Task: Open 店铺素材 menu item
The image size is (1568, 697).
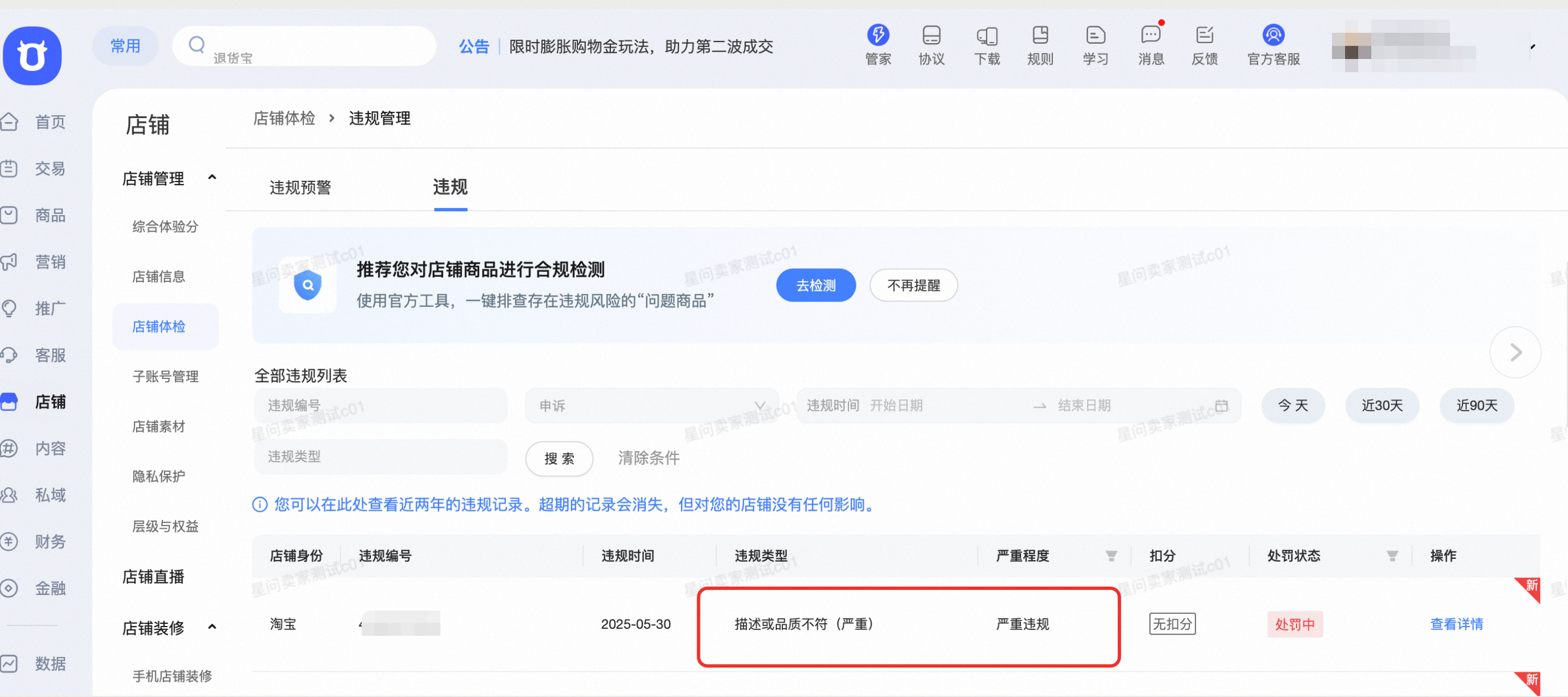Action: [x=158, y=426]
